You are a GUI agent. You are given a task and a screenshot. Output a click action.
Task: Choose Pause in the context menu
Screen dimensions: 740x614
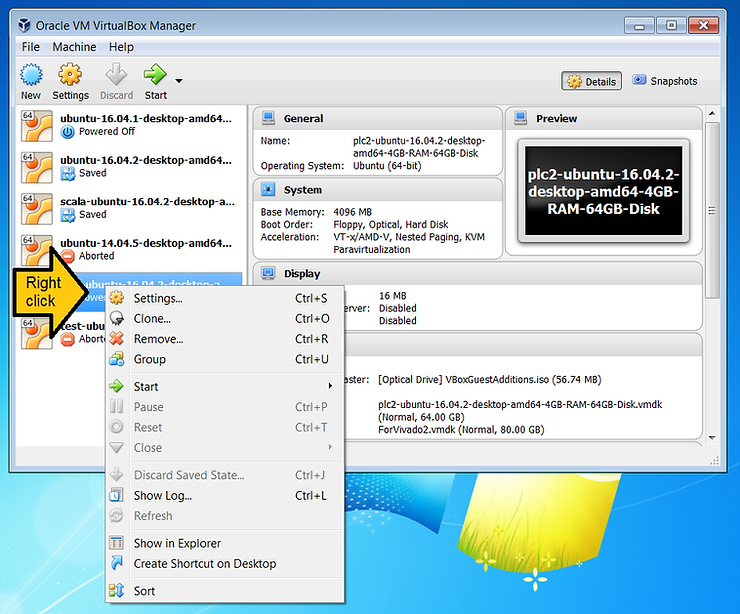(x=224, y=407)
